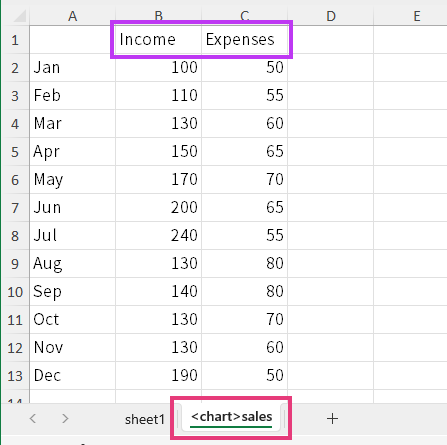Image resolution: width=447 pixels, height=445 pixels.
Task: Click the May cell
Action: pyautogui.click(x=73, y=180)
